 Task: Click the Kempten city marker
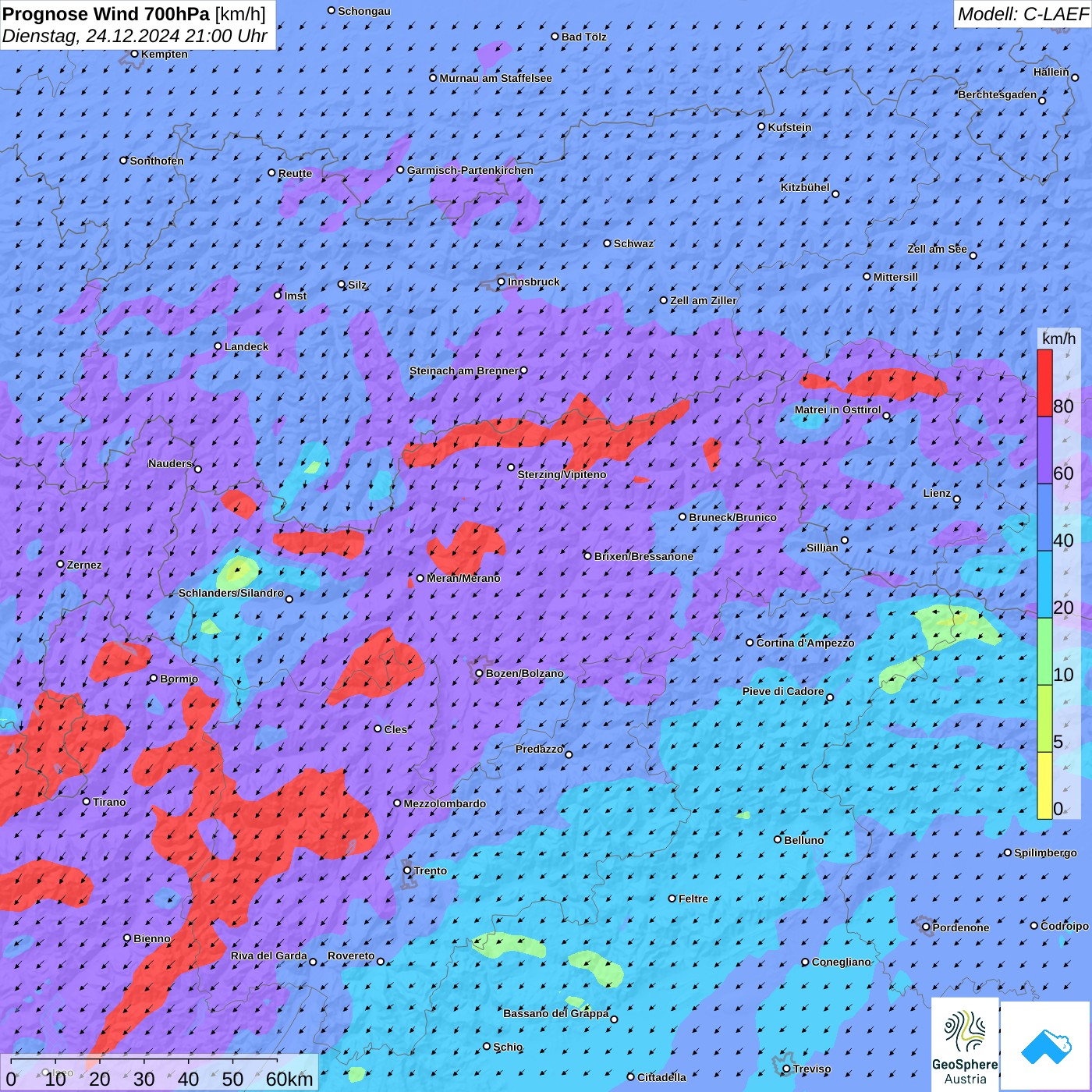135,54
